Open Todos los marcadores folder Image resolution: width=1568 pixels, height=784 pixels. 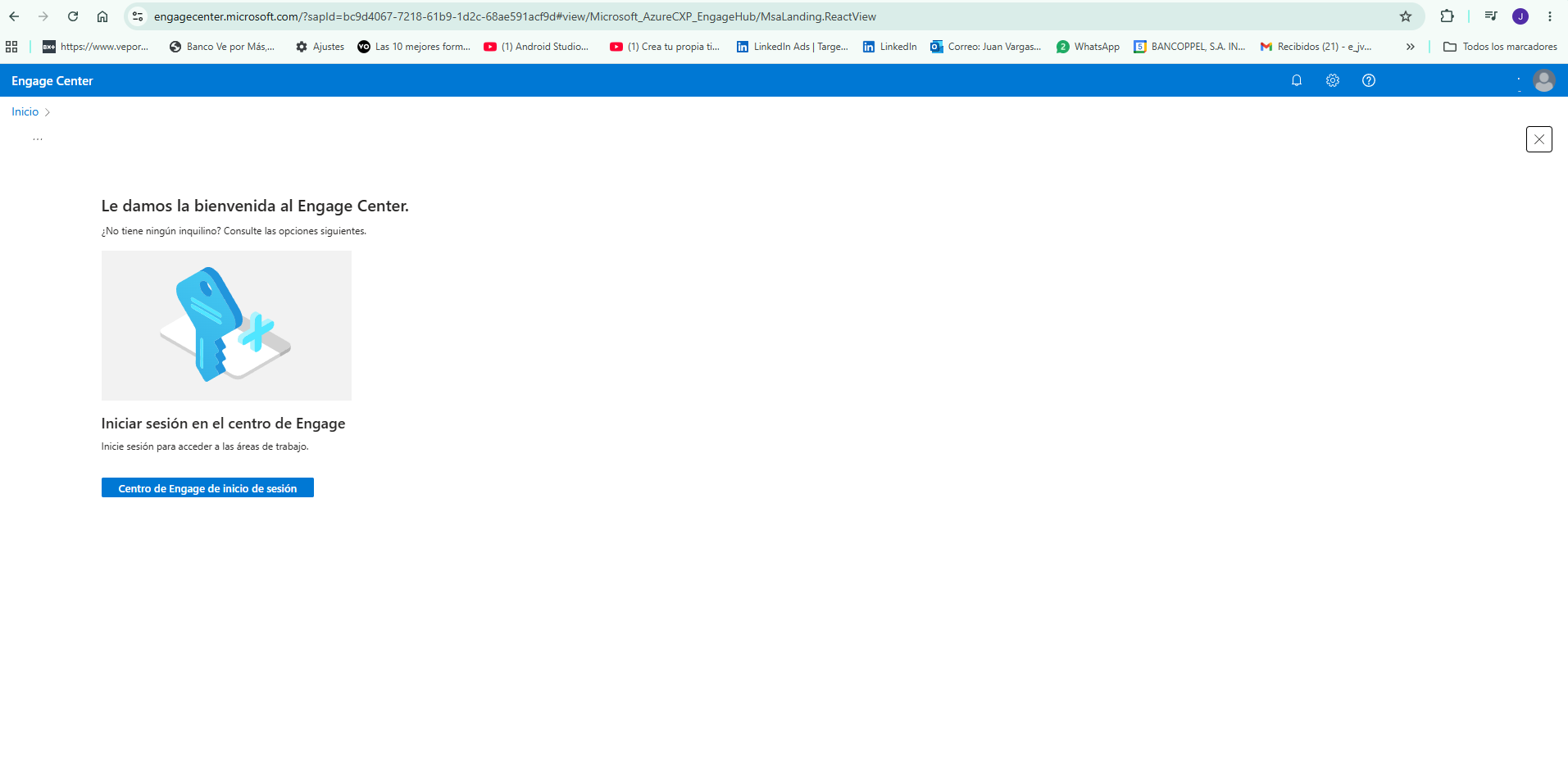click(1501, 47)
